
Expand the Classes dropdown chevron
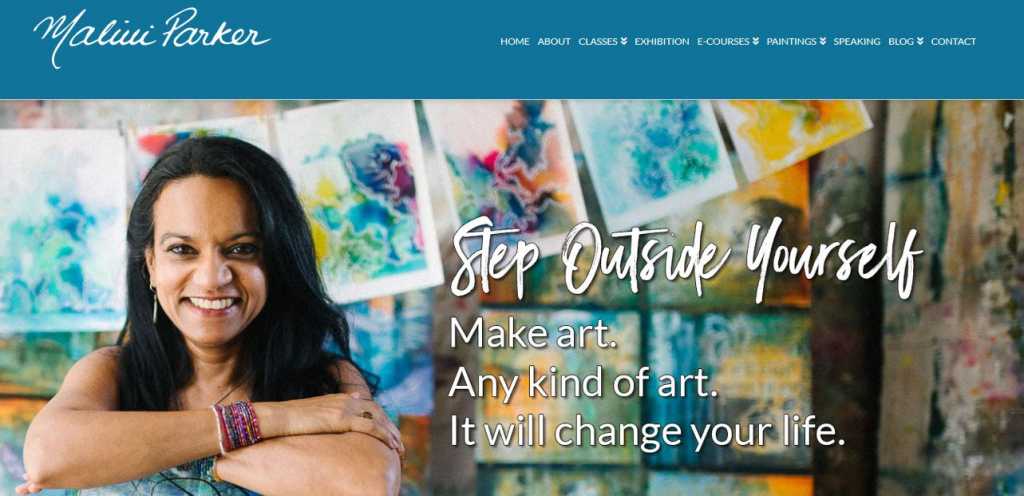pyautogui.click(x=624, y=41)
